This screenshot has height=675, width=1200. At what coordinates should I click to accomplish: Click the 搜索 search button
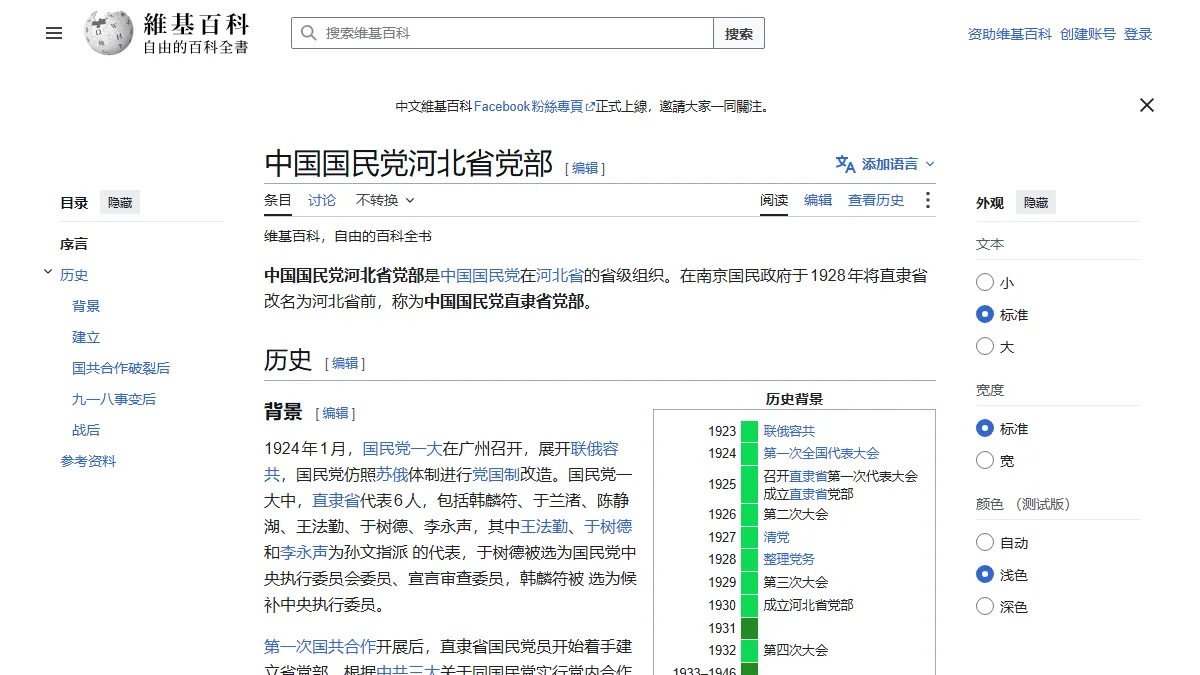coord(739,33)
